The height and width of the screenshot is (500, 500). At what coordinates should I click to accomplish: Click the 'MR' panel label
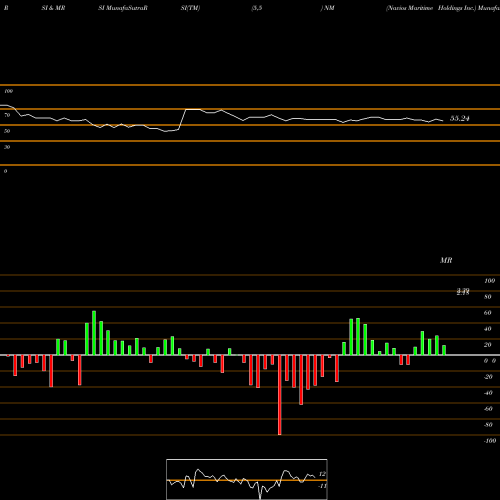tap(446, 260)
